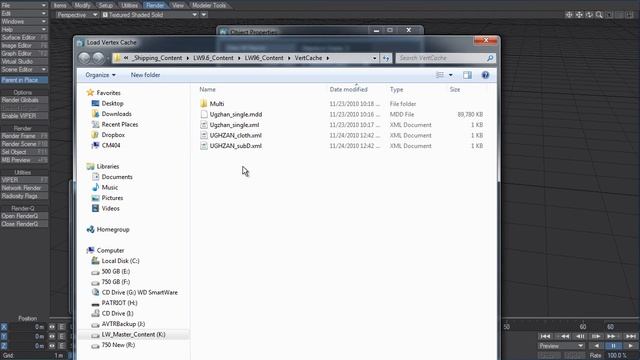The width and height of the screenshot is (640, 360).
Task: Open the Organize dropdown in the dialog
Action: click(100, 75)
